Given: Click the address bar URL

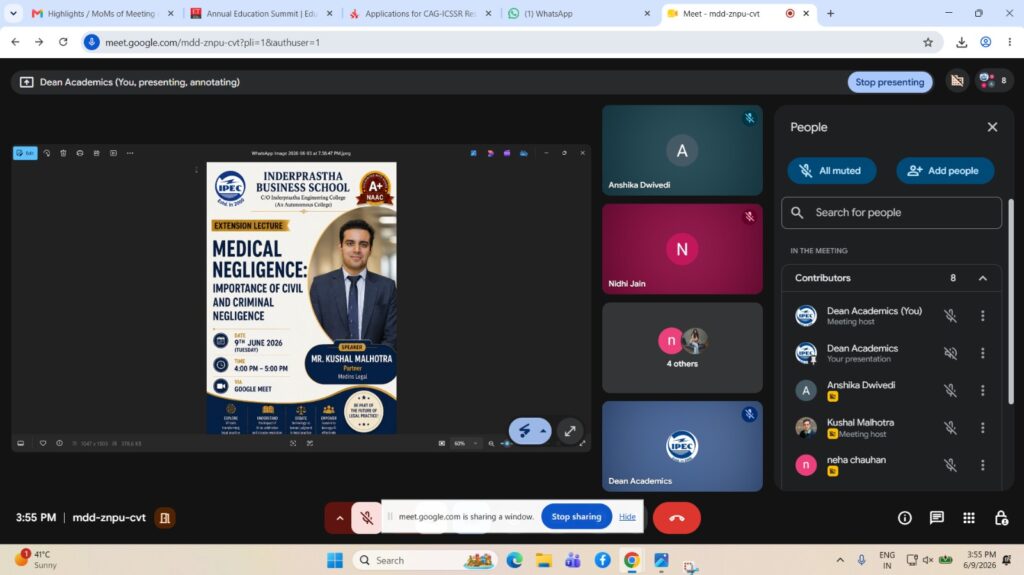Looking at the screenshot, I should pos(212,42).
